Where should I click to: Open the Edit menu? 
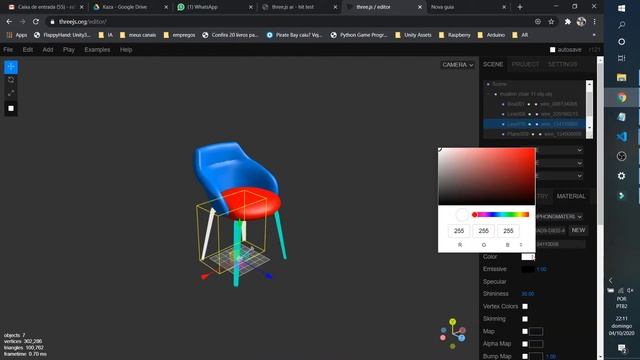point(28,50)
